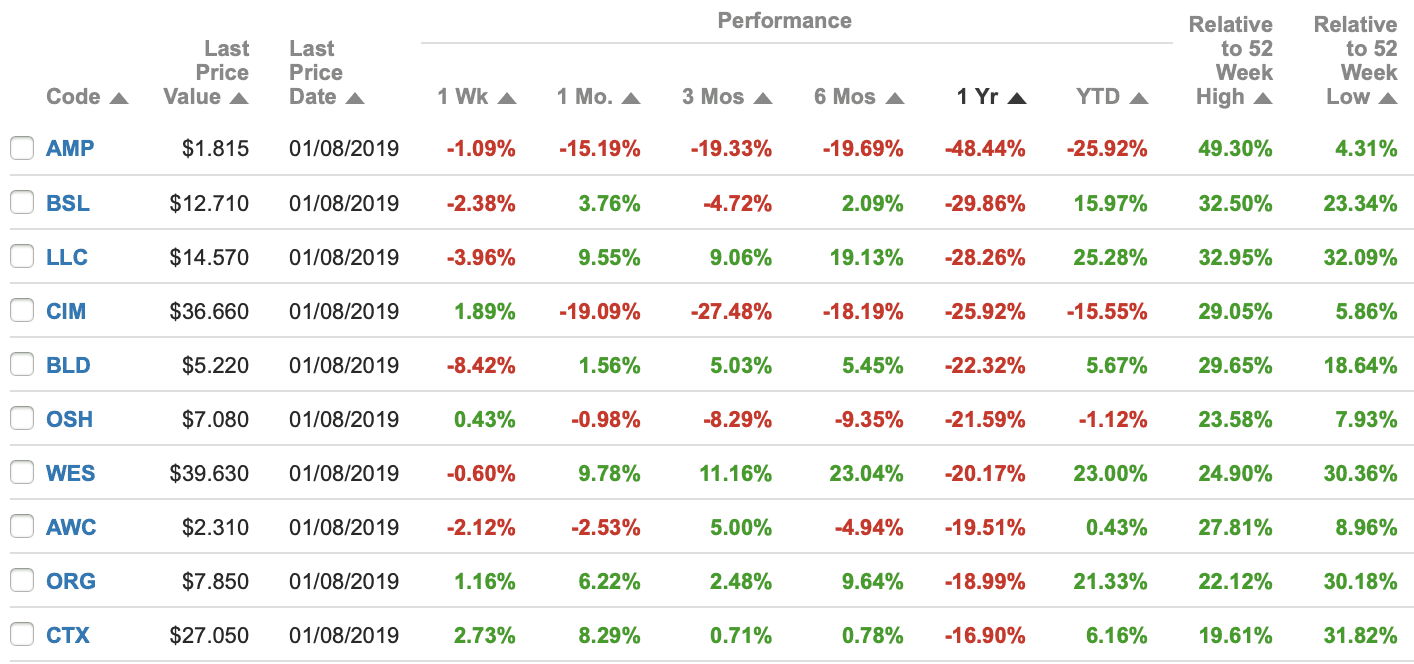This screenshot has width=1414, height=664.
Task: Sort by YTD column arrow
Action: tap(1138, 98)
